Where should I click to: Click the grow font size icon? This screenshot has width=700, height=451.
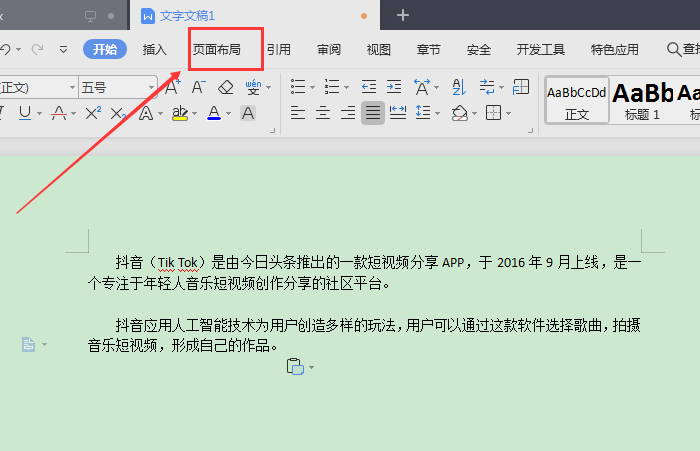(x=172, y=87)
